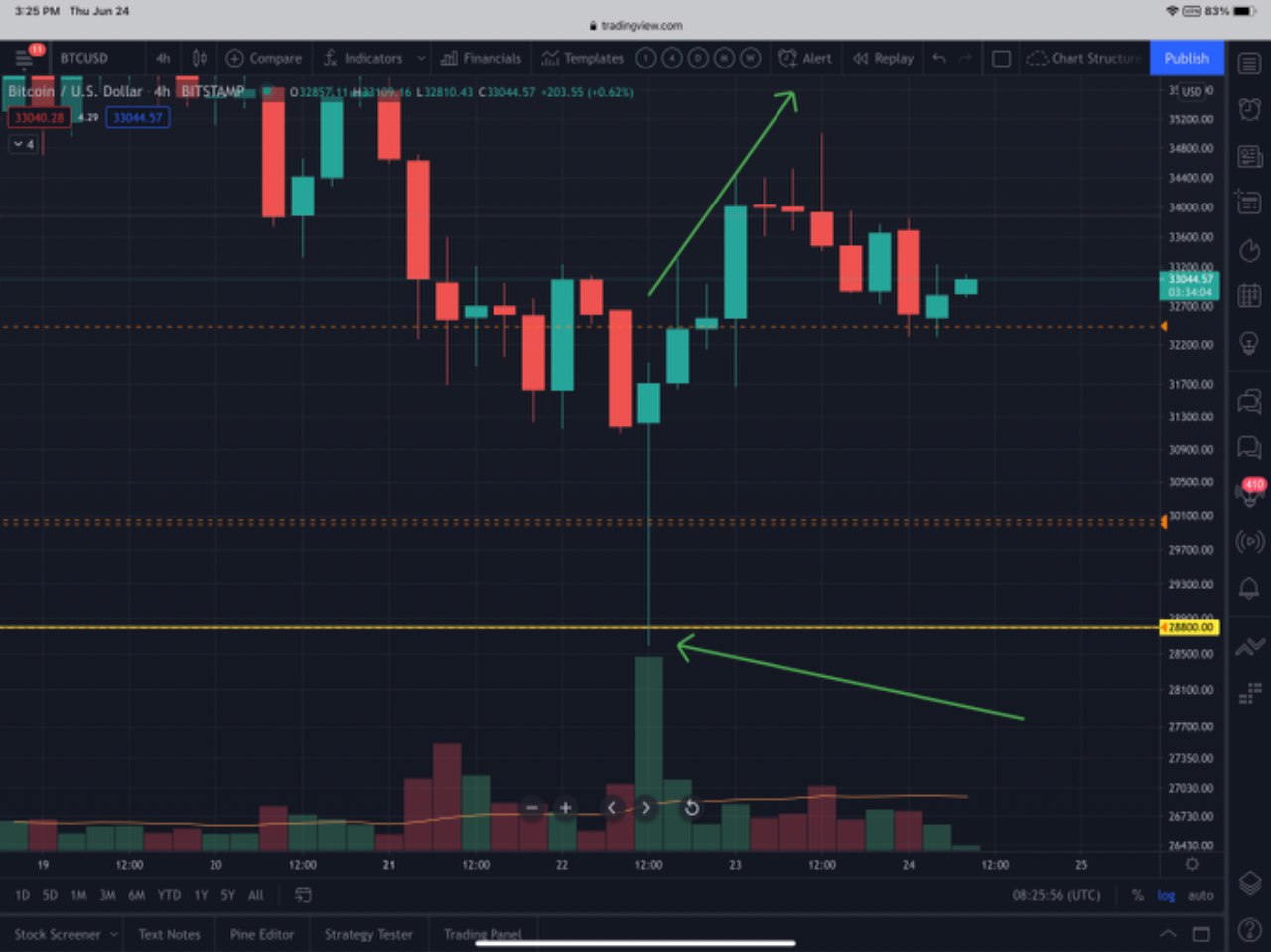
Task: Open the Ideas lightbulb panel
Action: 1249,342
